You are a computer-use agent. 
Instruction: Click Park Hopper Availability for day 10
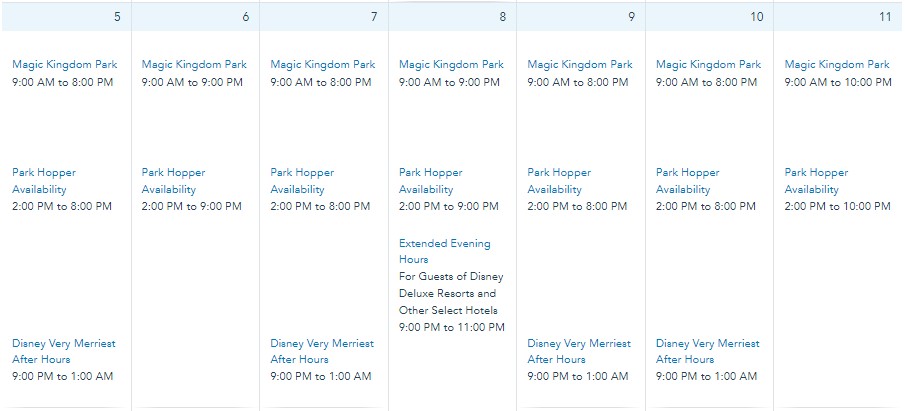point(687,181)
